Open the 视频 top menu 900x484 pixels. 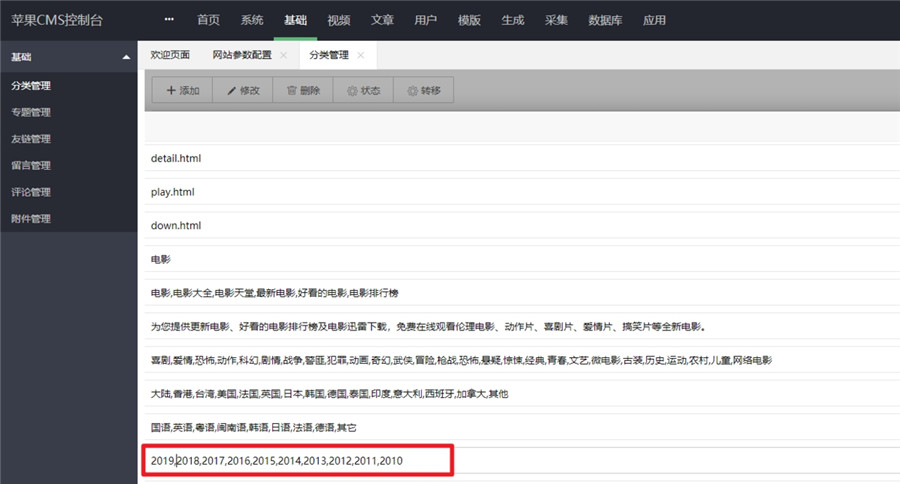[x=339, y=20]
